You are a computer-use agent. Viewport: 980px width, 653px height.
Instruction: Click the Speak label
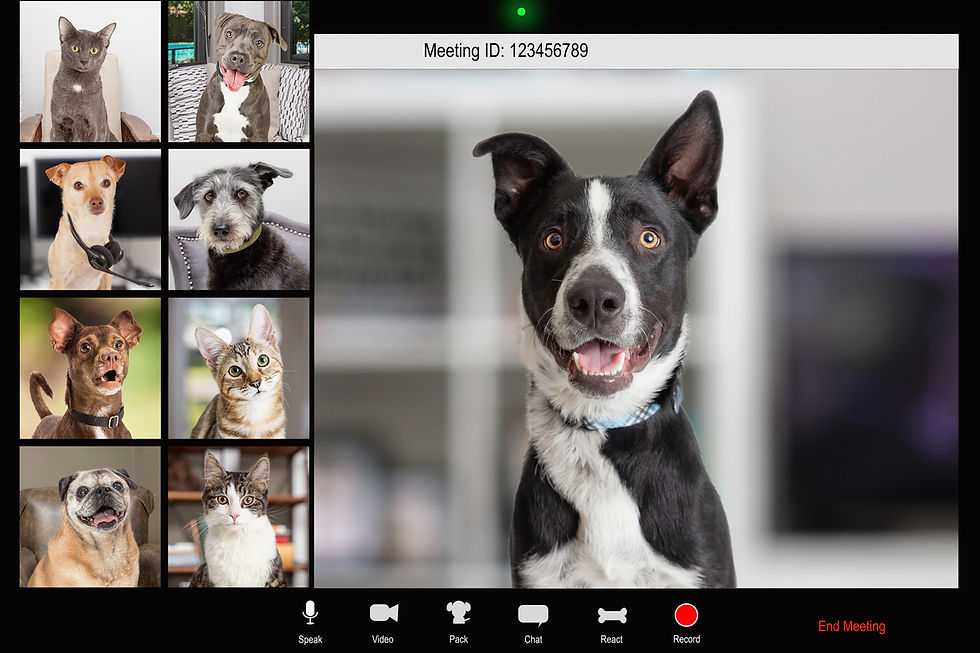click(x=310, y=639)
